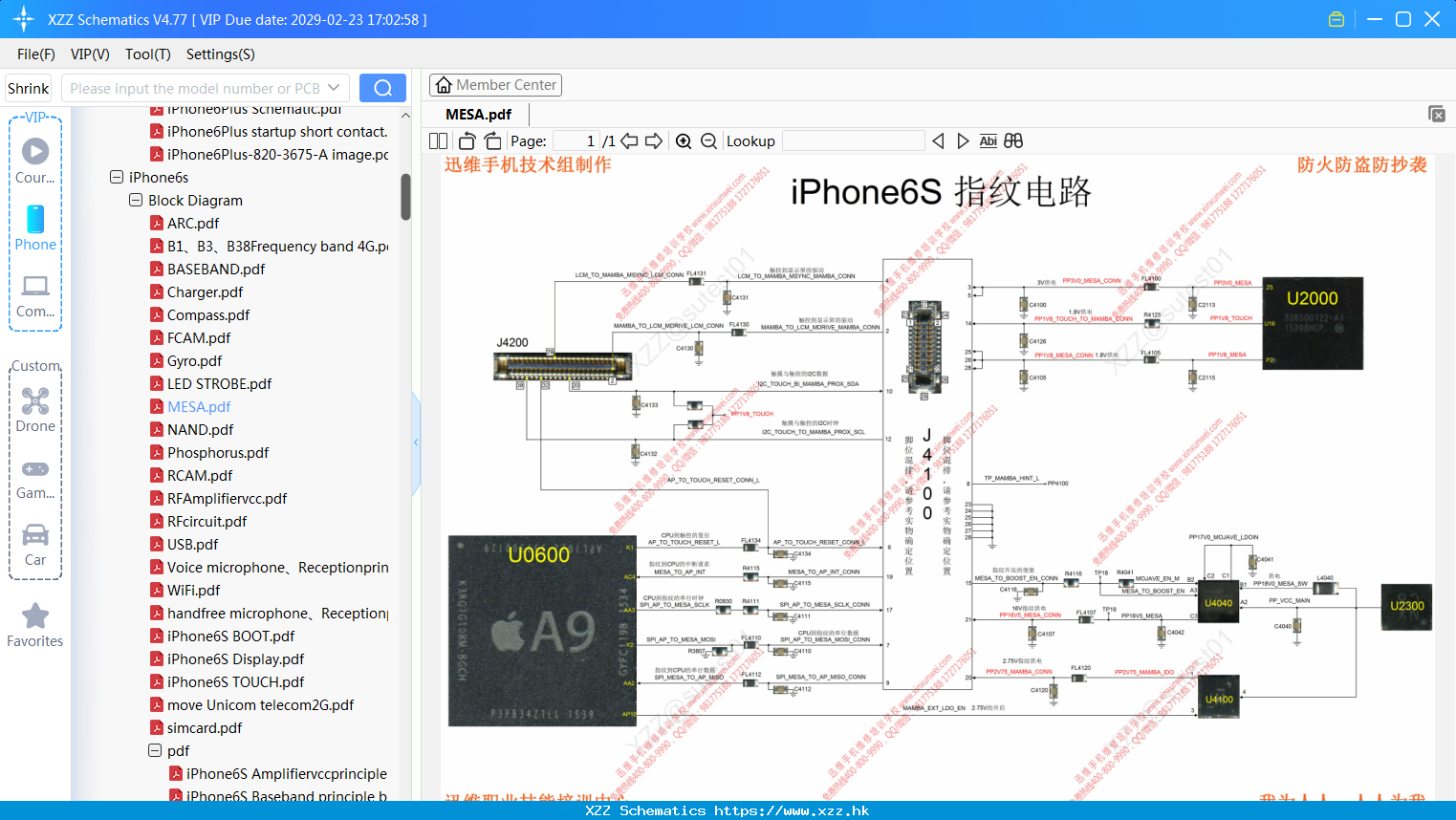Collapse the left panel with the splitter arrow
Image resolution: width=1456 pixels, height=820 pixels.
(416, 442)
